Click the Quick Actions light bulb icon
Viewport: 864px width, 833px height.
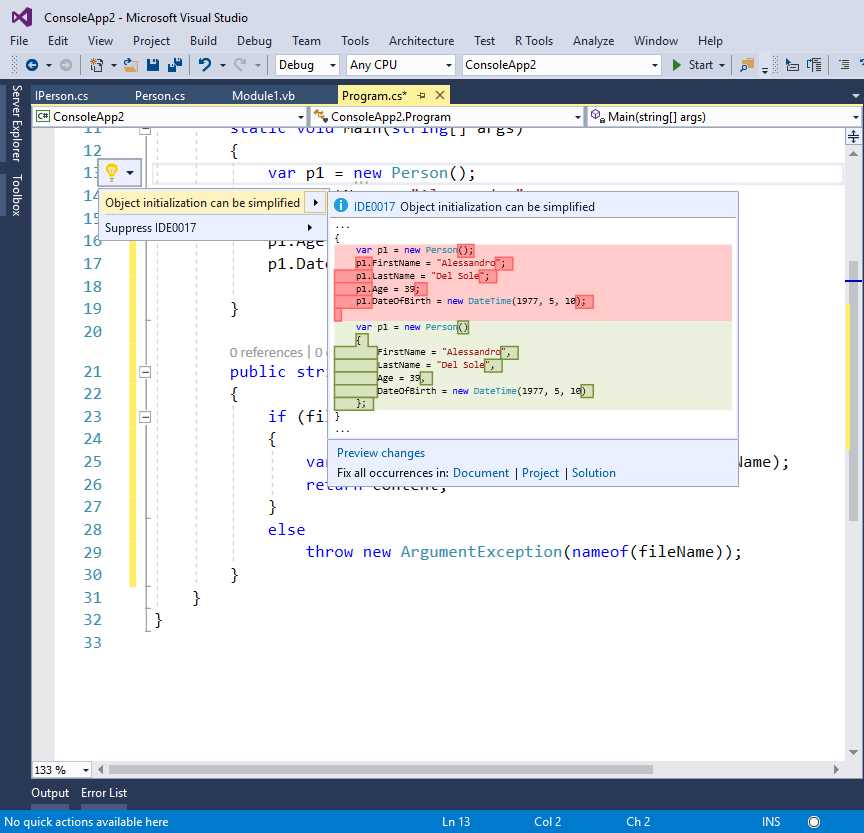point(113,172)
